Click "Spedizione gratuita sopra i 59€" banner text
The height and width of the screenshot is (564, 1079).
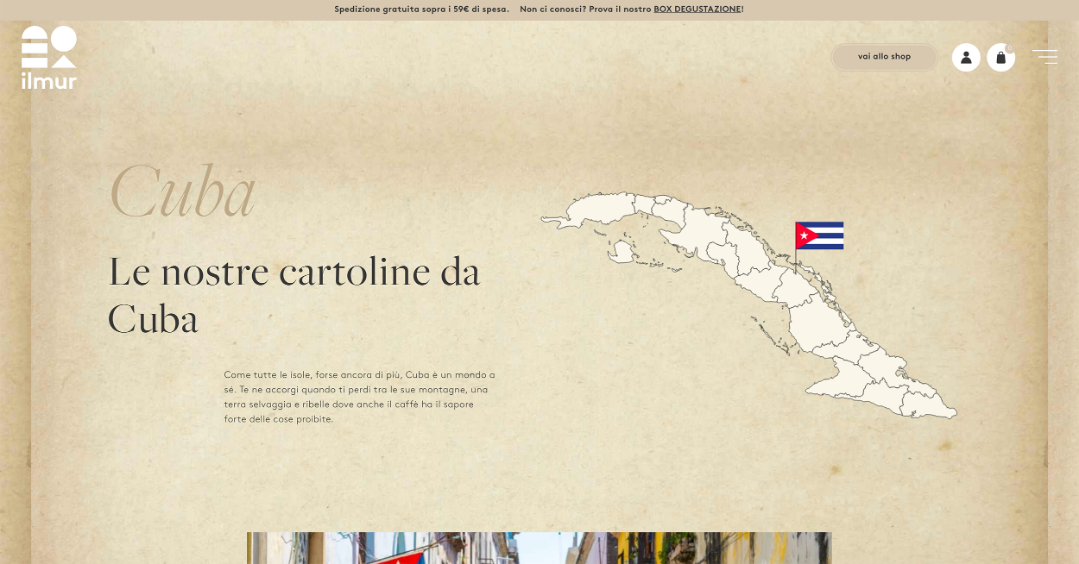pos(421,9)
